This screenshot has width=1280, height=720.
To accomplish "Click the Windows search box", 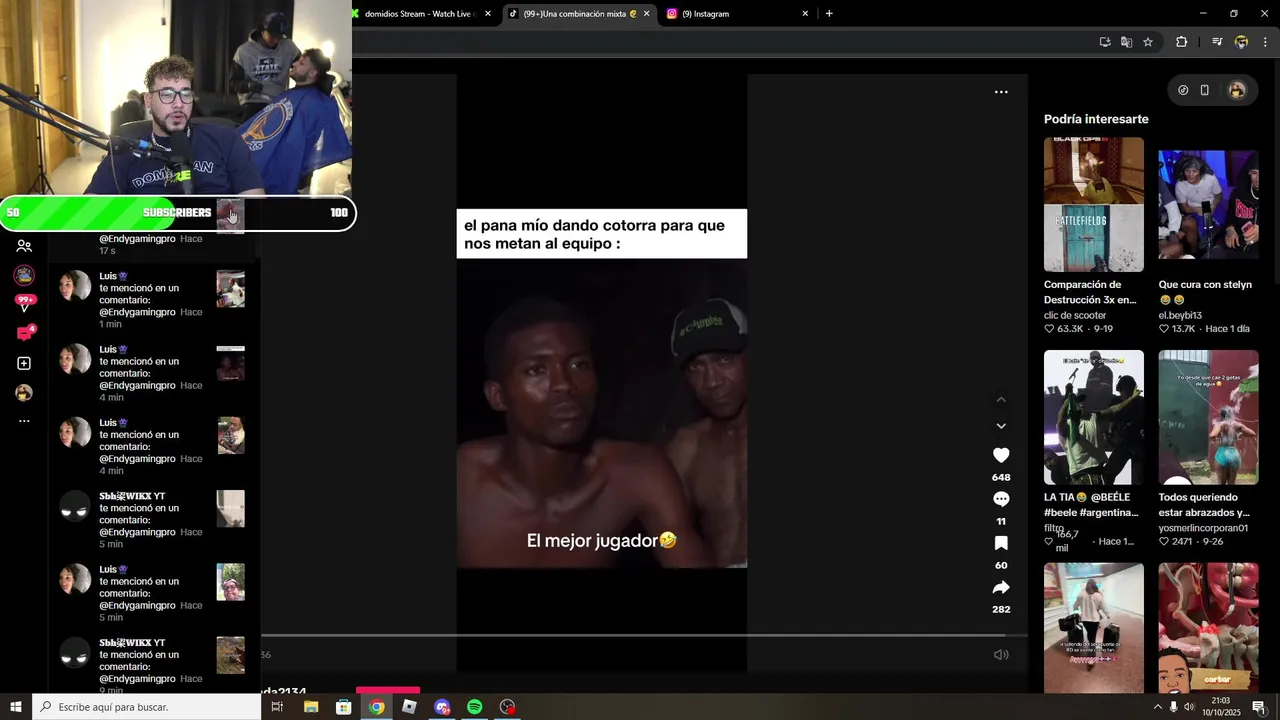I will [147, 707].
